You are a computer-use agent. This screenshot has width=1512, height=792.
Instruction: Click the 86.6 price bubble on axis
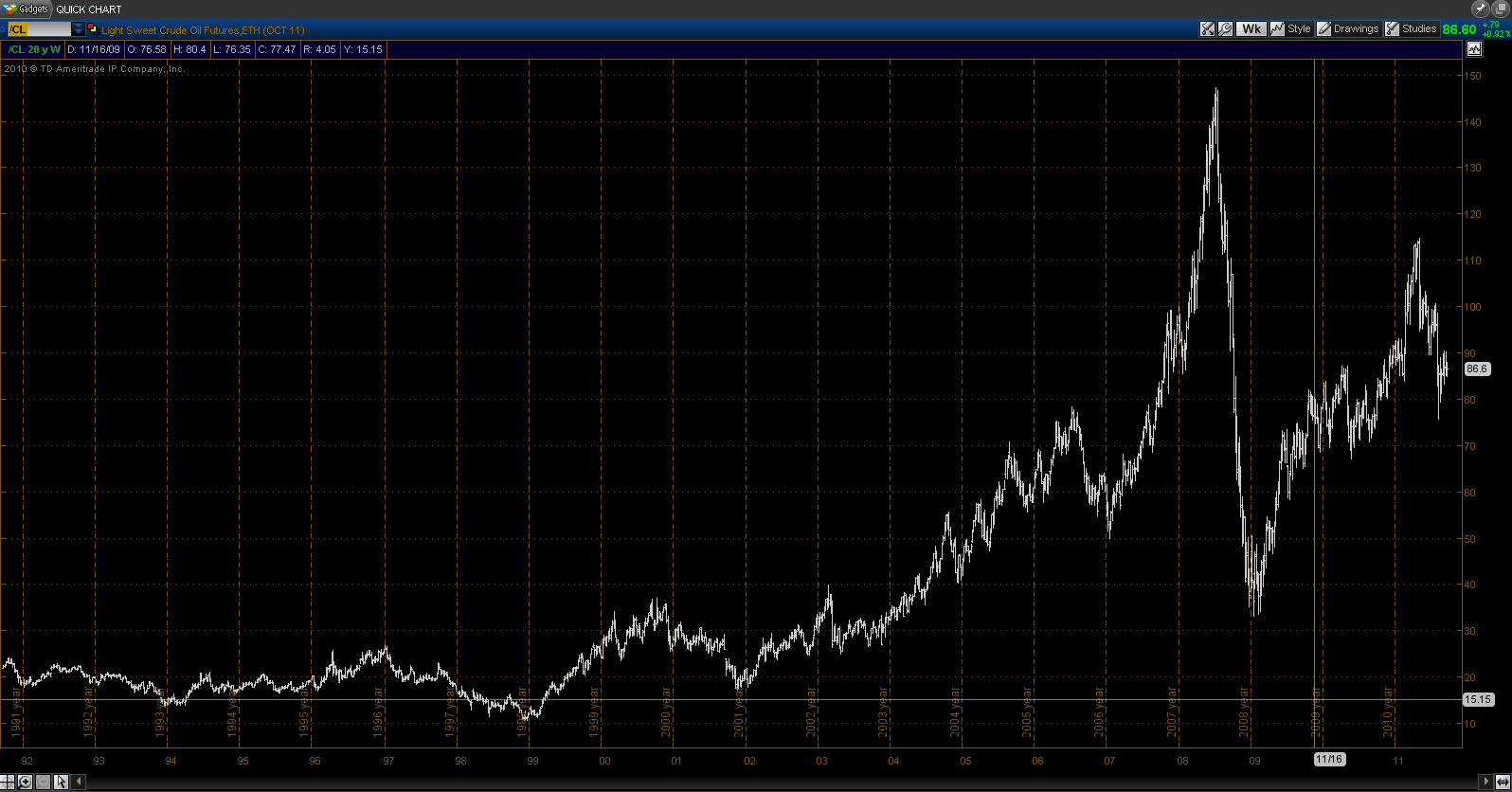point(1477,369)
